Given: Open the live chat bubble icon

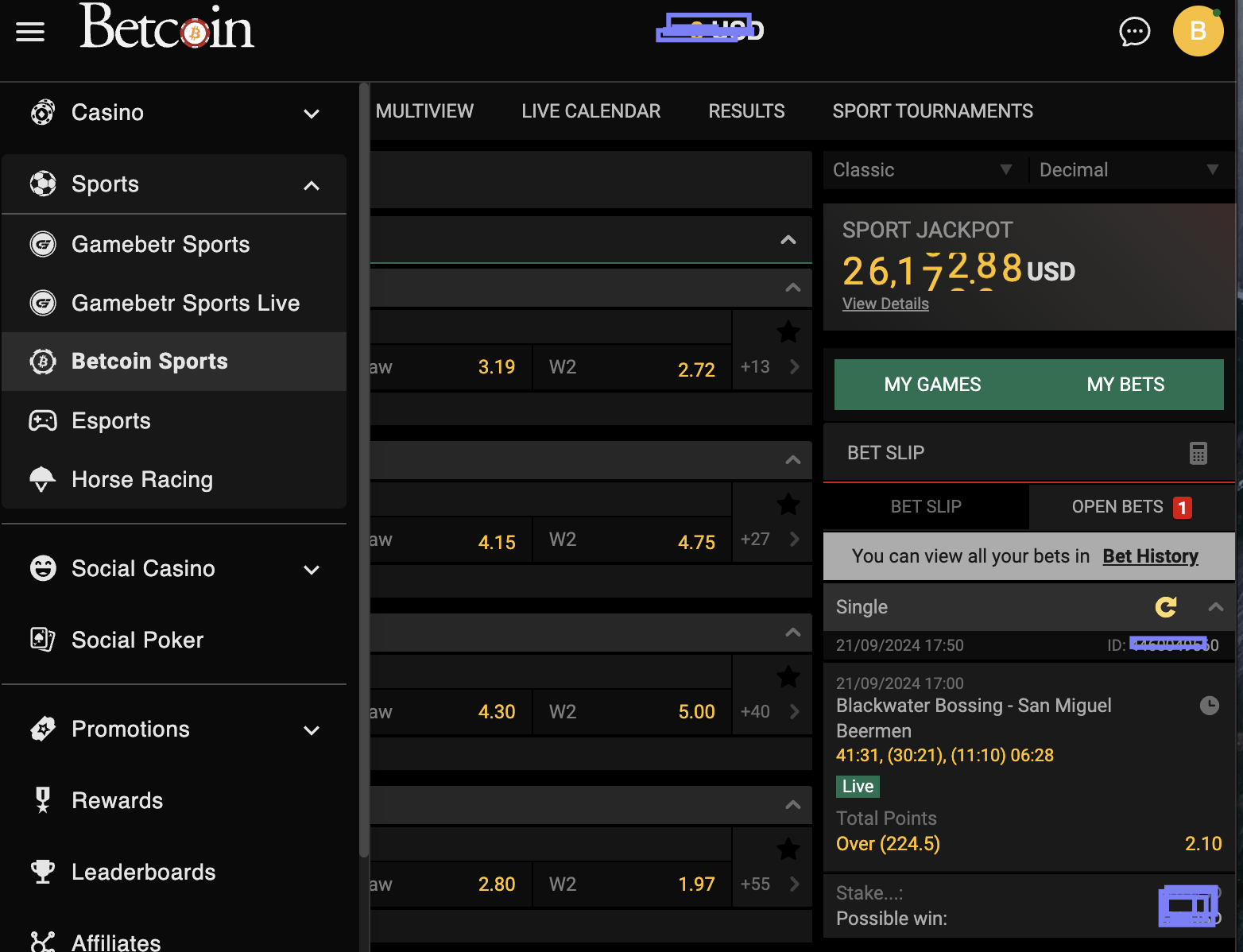Looking at the screenshot, I should pos(1134,32).
